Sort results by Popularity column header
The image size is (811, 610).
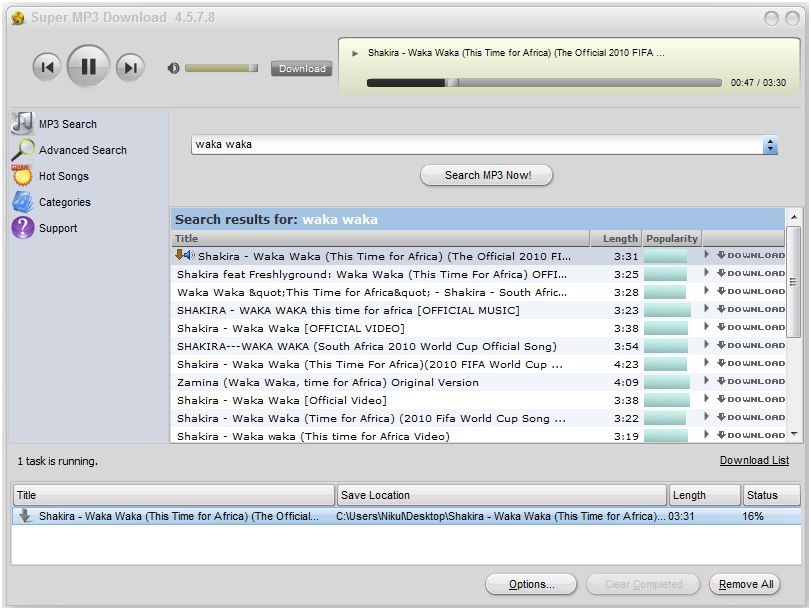click(672, 239)
